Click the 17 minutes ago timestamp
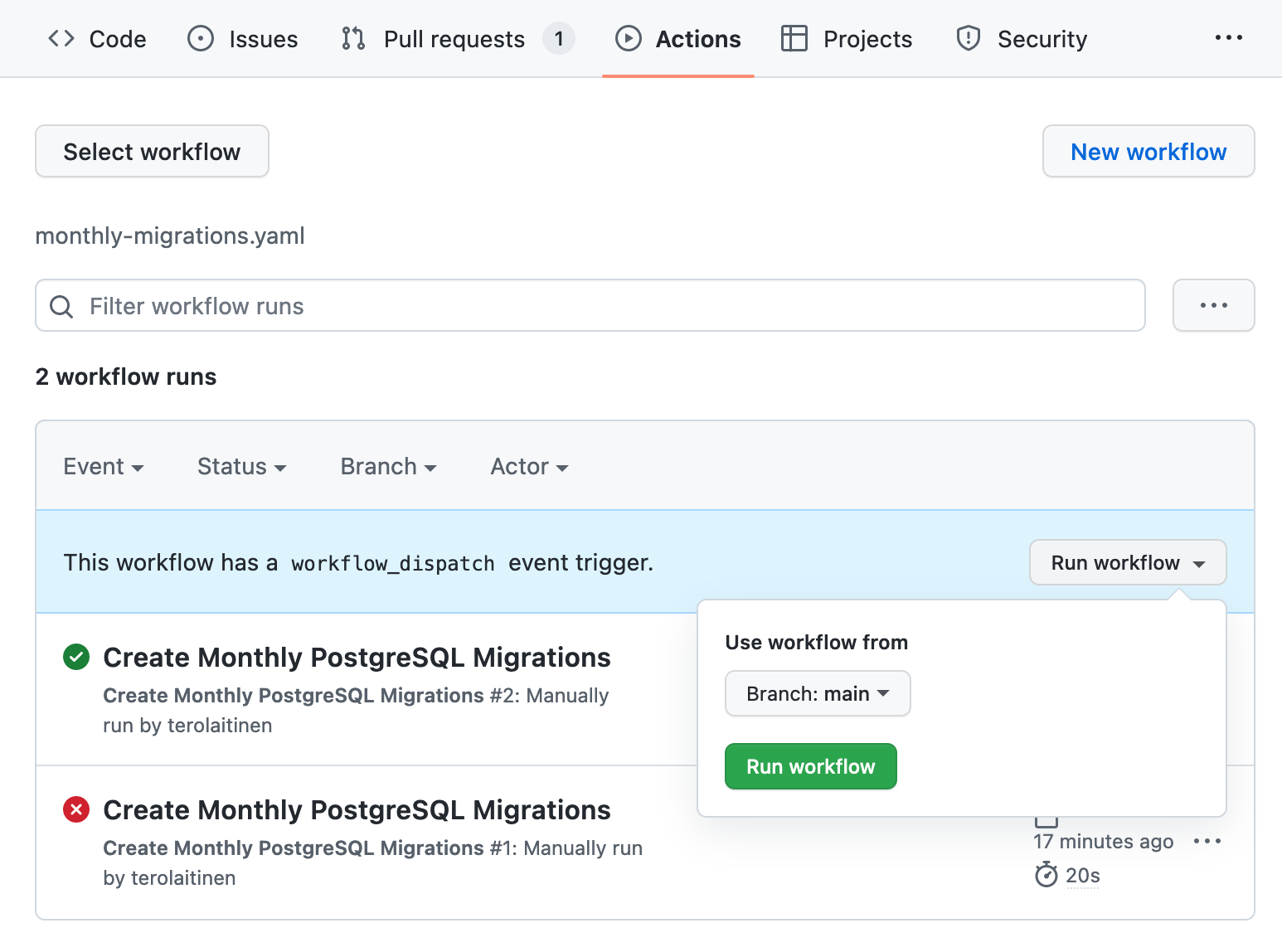1282x952 pixels. [1104, 841]
